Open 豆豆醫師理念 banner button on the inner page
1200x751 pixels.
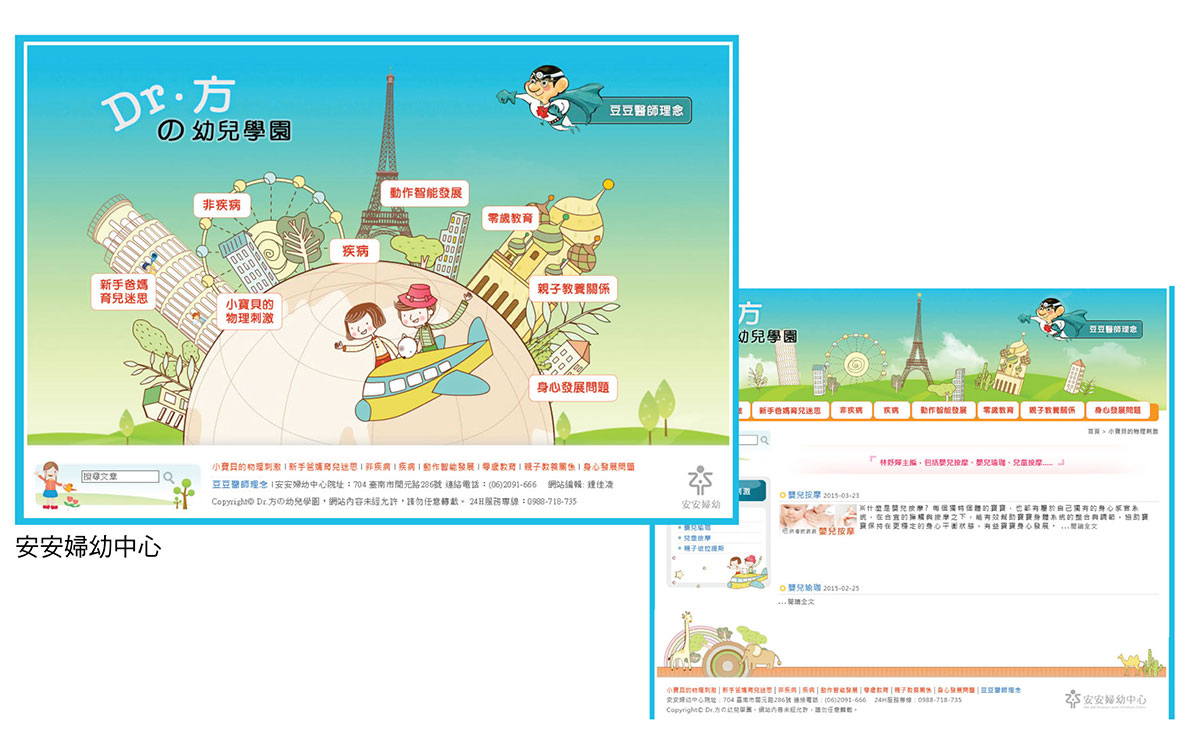[1114, 330]
